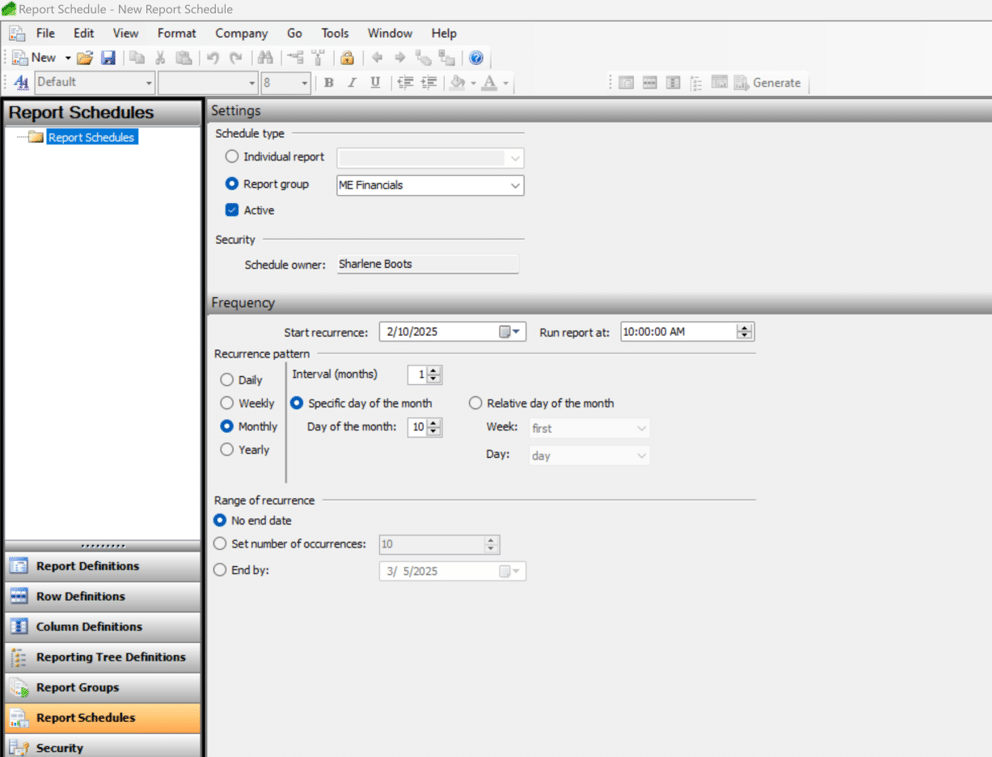Uncheck the Active checkbox
Image resolution: width=992 pixels, height=757 pixels.
pyautogui.click(x=232, y=210)
